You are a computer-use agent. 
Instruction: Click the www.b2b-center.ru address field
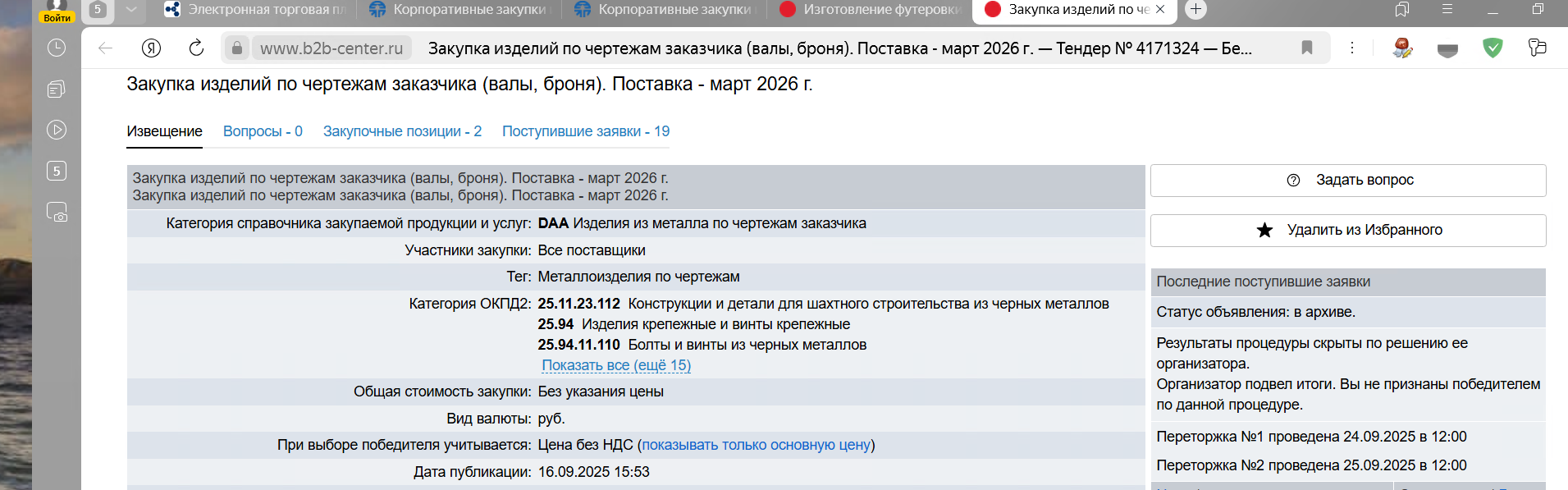pos(331,48)
